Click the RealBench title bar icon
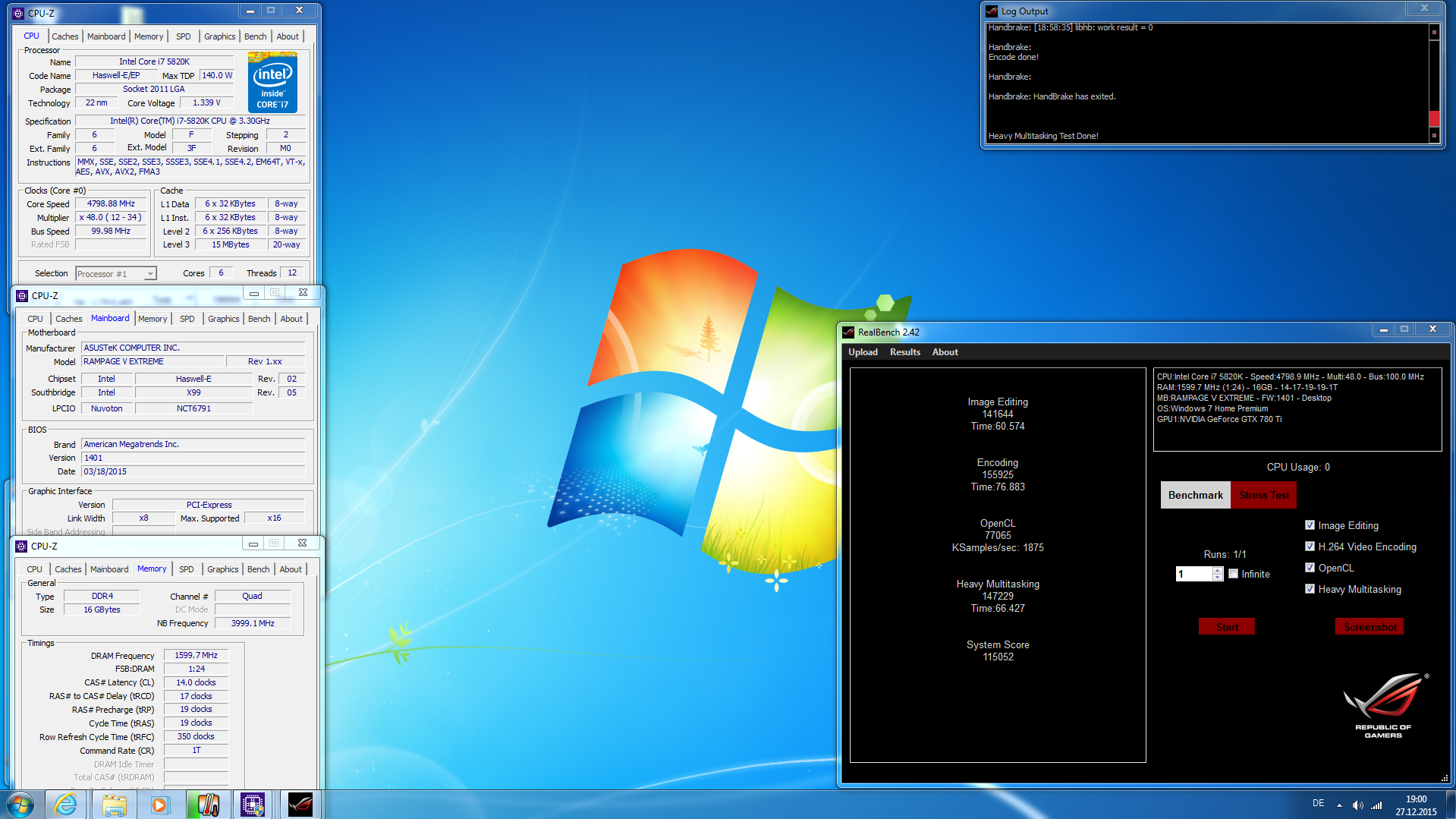 tap(848, 332)
